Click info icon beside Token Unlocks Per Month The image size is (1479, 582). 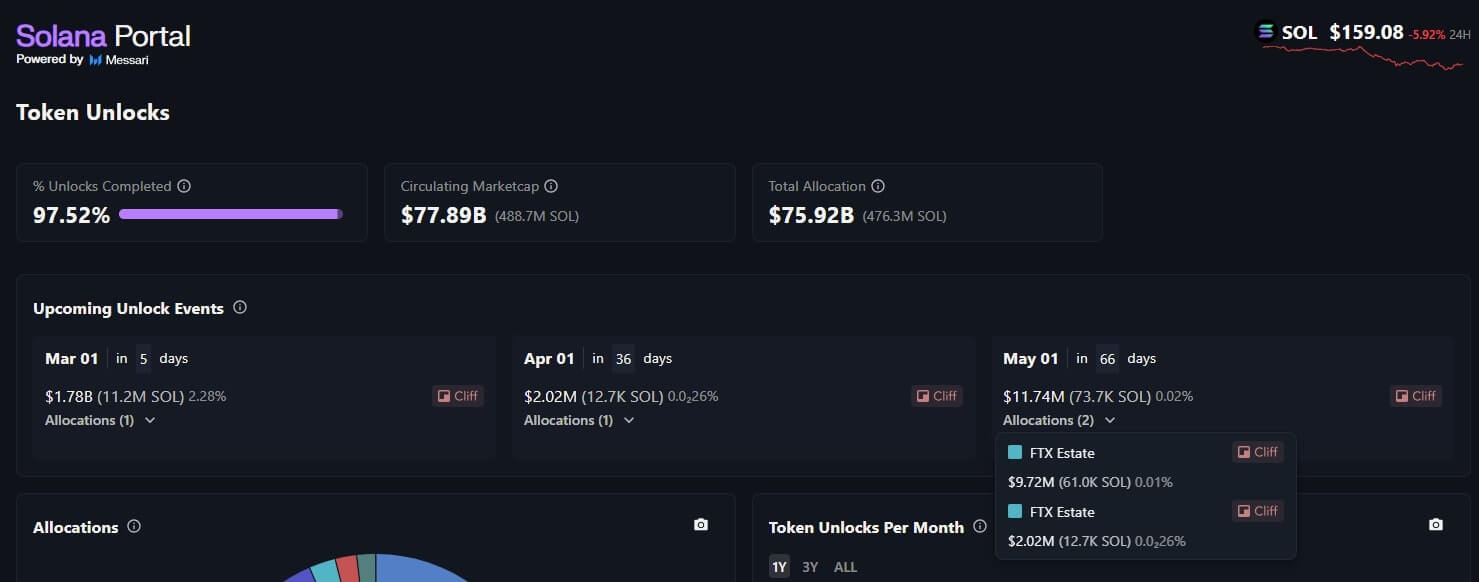[x=980, y=526]
